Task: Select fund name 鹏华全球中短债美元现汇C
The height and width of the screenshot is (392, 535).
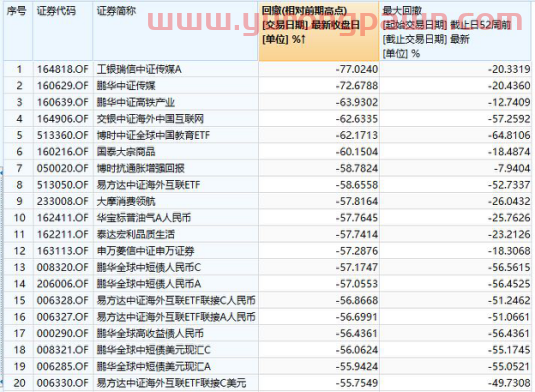Action: click(154, 350)
